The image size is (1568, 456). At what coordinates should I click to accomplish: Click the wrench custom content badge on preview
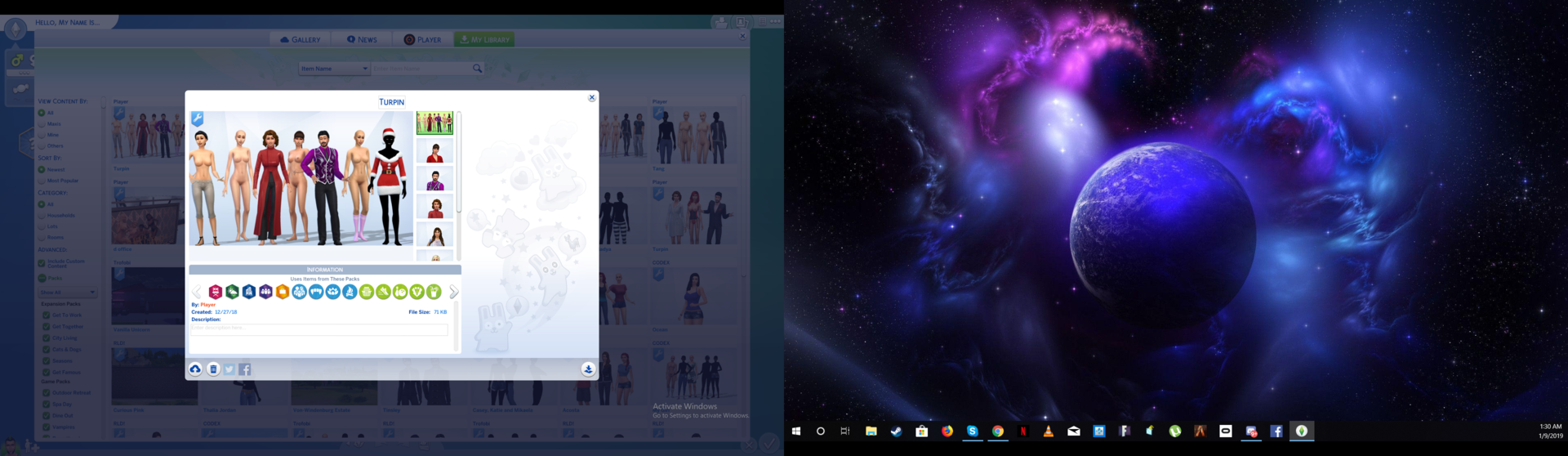tap(197, 119)
